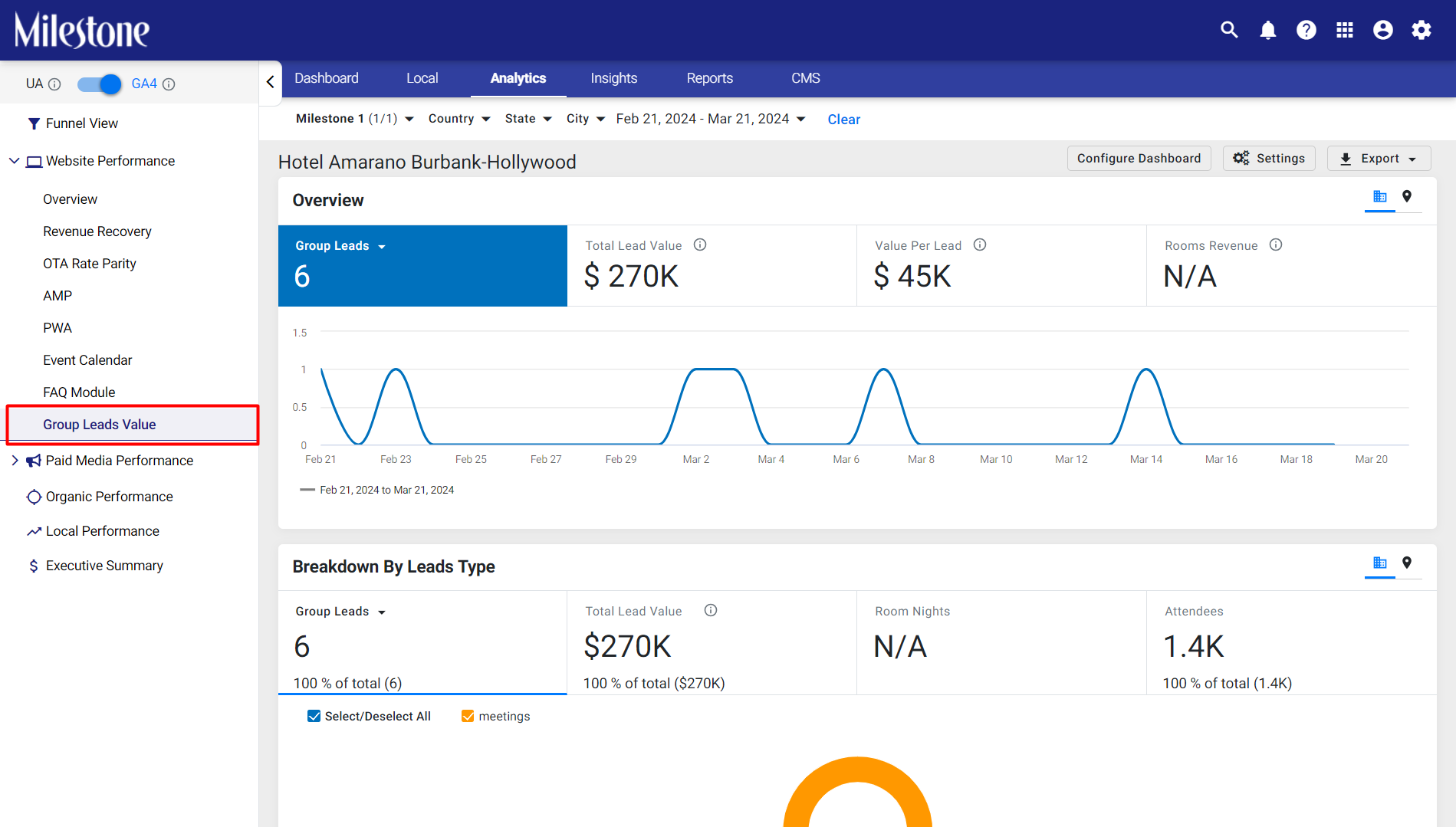The width and height of the screenshot is (1456, 827).
Task: Clear the filters via Clear link
Action: (844, 120)
